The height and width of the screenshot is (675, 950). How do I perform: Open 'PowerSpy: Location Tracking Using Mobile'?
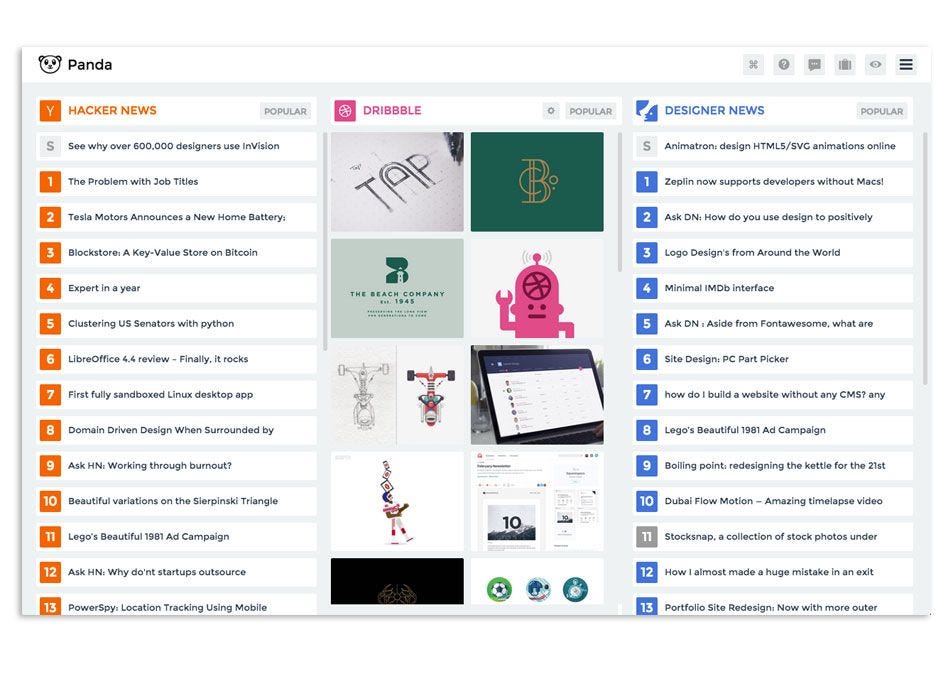coord(176,606)
